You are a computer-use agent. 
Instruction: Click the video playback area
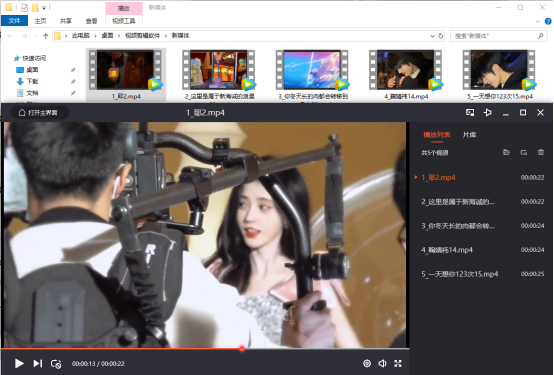(205, 235)
